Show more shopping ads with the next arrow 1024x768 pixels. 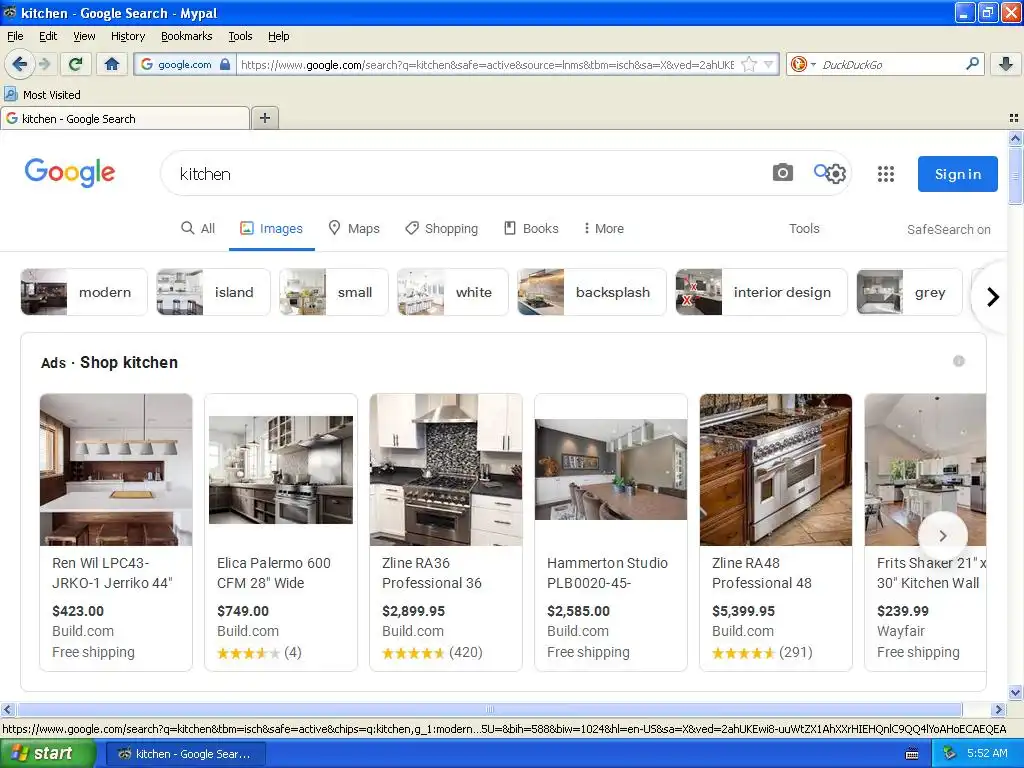[942, 536]
